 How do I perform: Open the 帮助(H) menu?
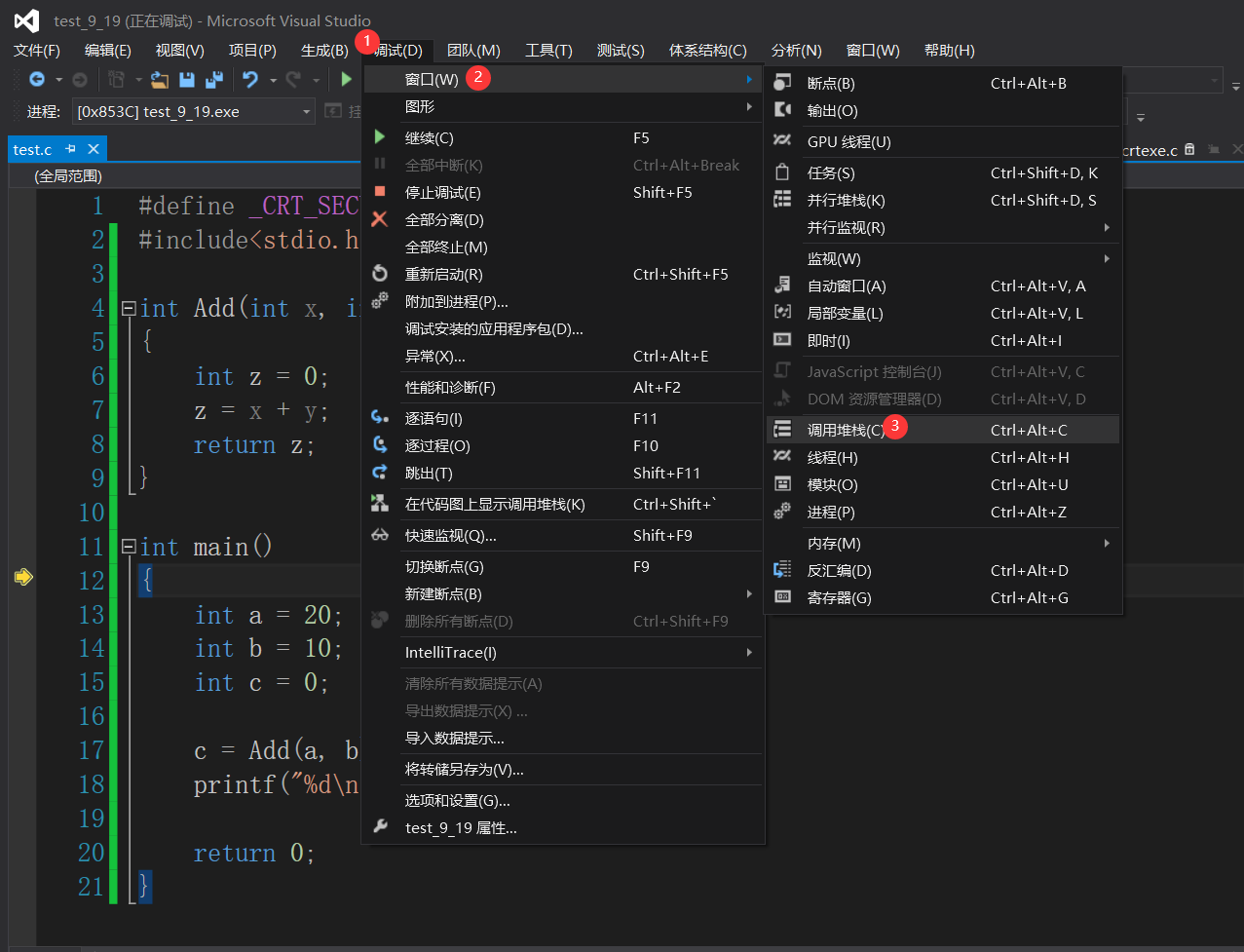pyautogui.click(x=950, y=51)
